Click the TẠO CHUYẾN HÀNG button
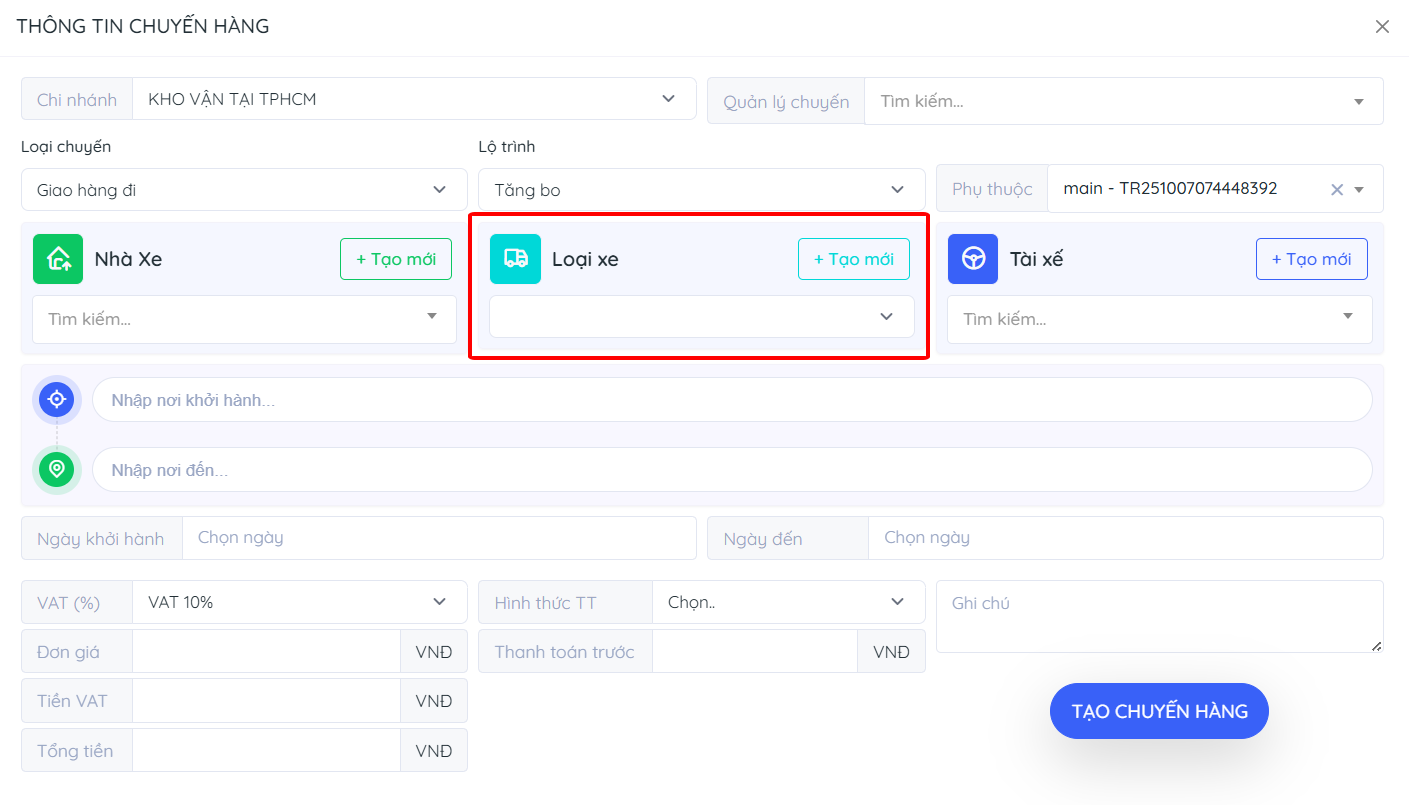Viewport: 1409px width, 805px height. coord(1159,712)
